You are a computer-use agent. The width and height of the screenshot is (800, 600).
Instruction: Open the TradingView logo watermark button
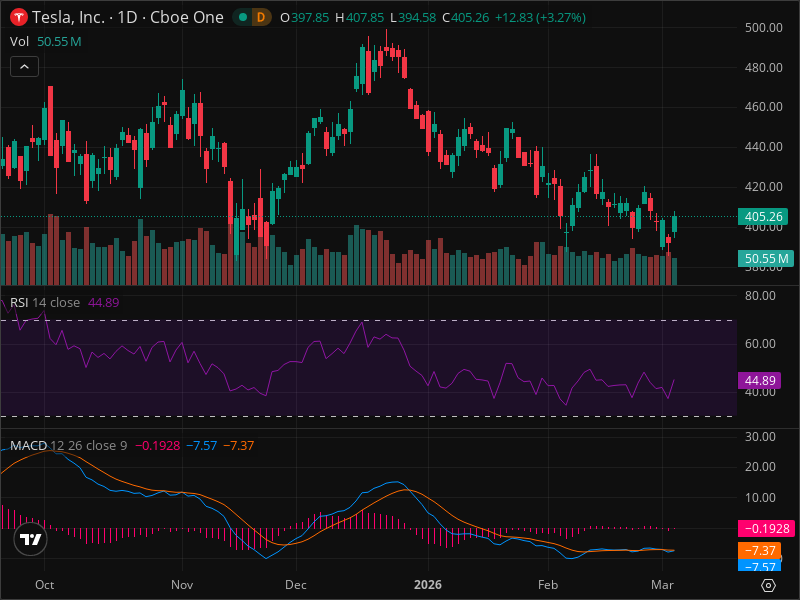(31, 539)
